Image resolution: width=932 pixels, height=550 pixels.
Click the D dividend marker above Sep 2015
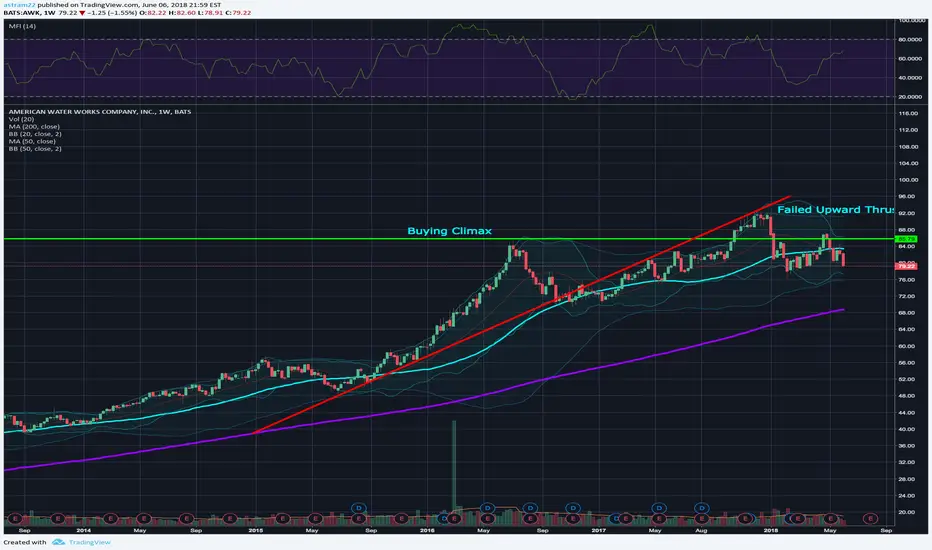358,508
